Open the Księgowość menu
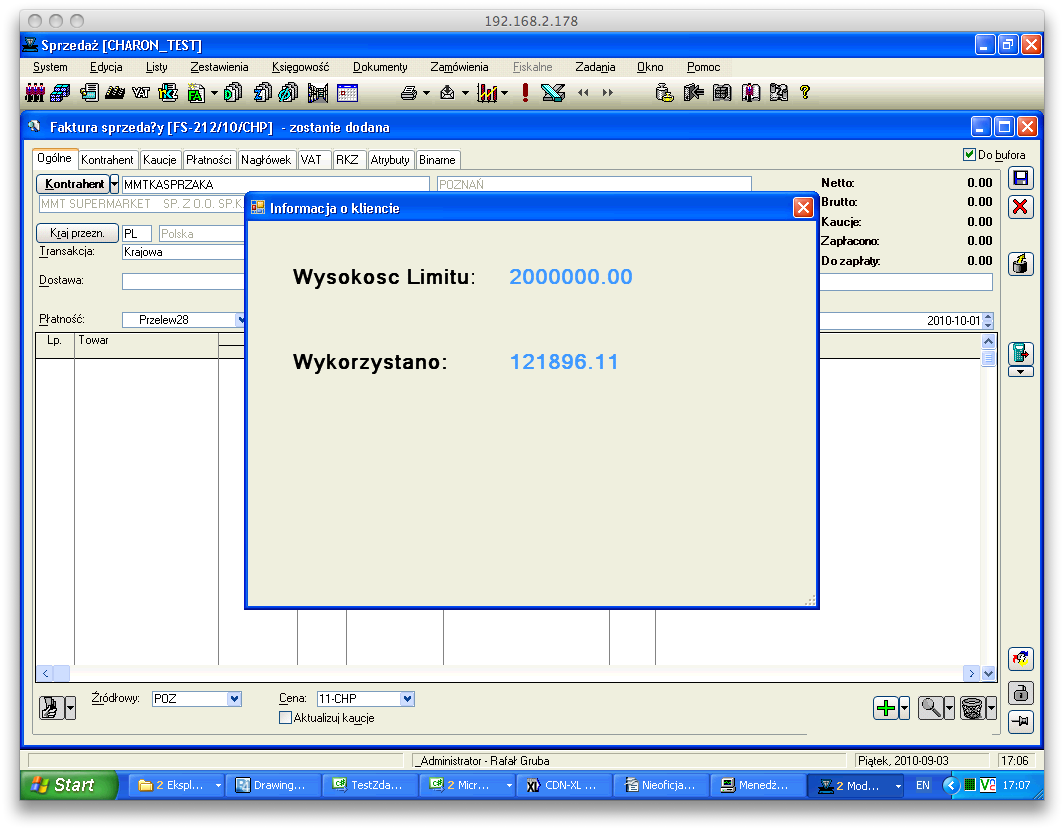1064x830 pixels. [x=300, y=67]
